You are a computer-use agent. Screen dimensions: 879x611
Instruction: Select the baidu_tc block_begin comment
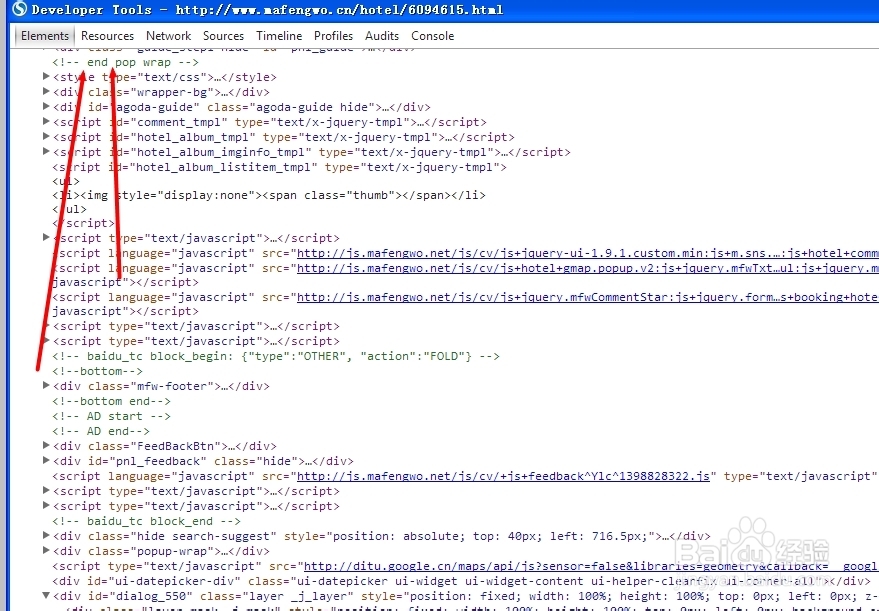(276, 357)
